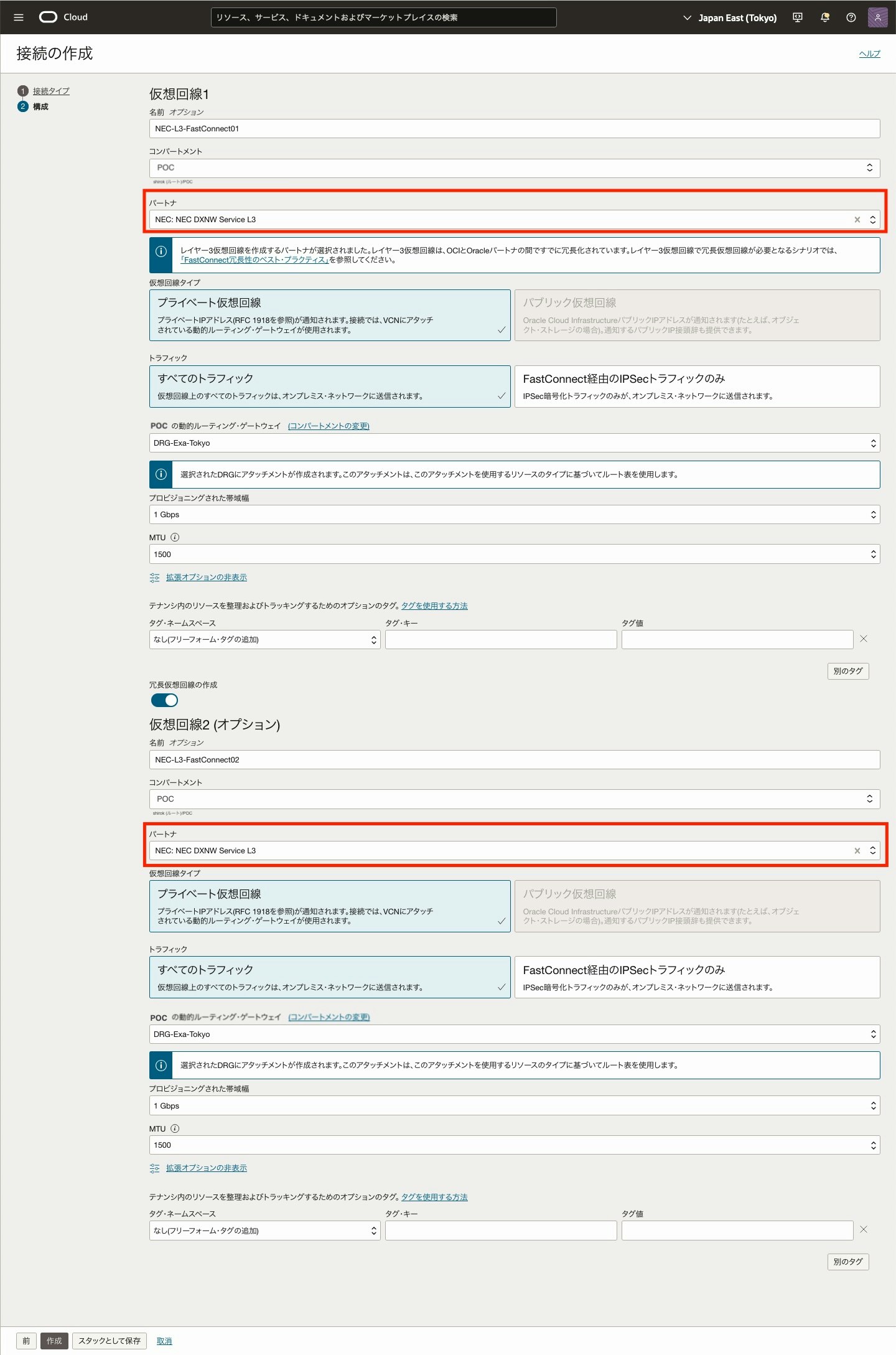Viewport: 896px width, 1355px height.
Task: Click the advanced options slider icon in circuit 1
Action: (154, 578)
